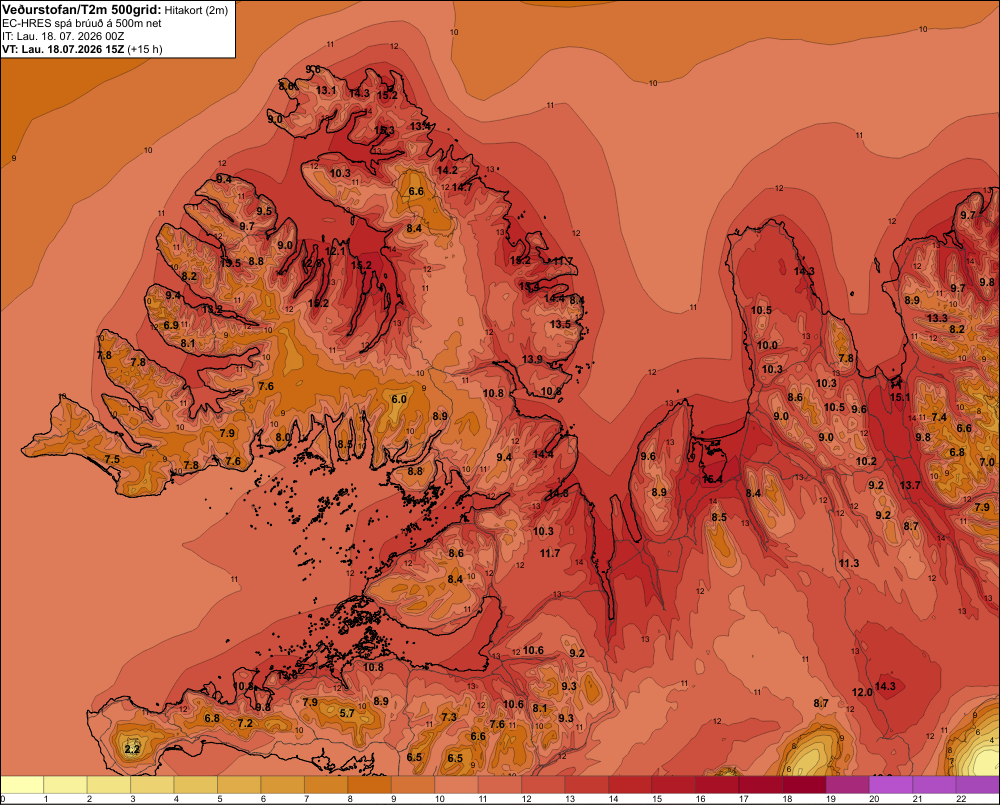
Task: Select the 13.9 coastal temperature value
Action: point(532,359)
